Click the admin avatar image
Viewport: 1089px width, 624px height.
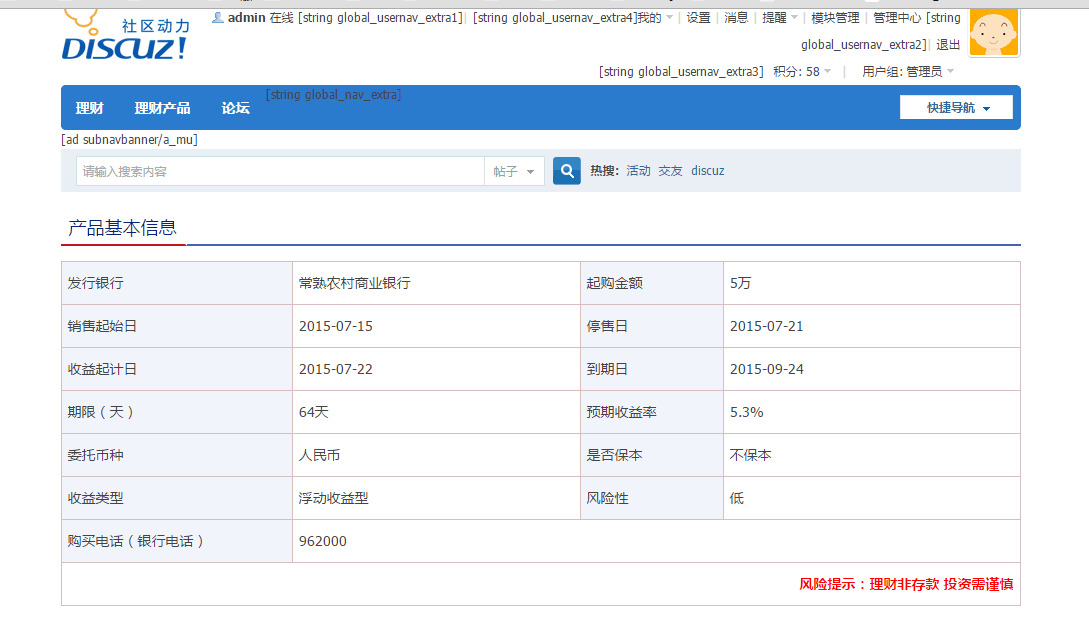[x=993, y=31]
